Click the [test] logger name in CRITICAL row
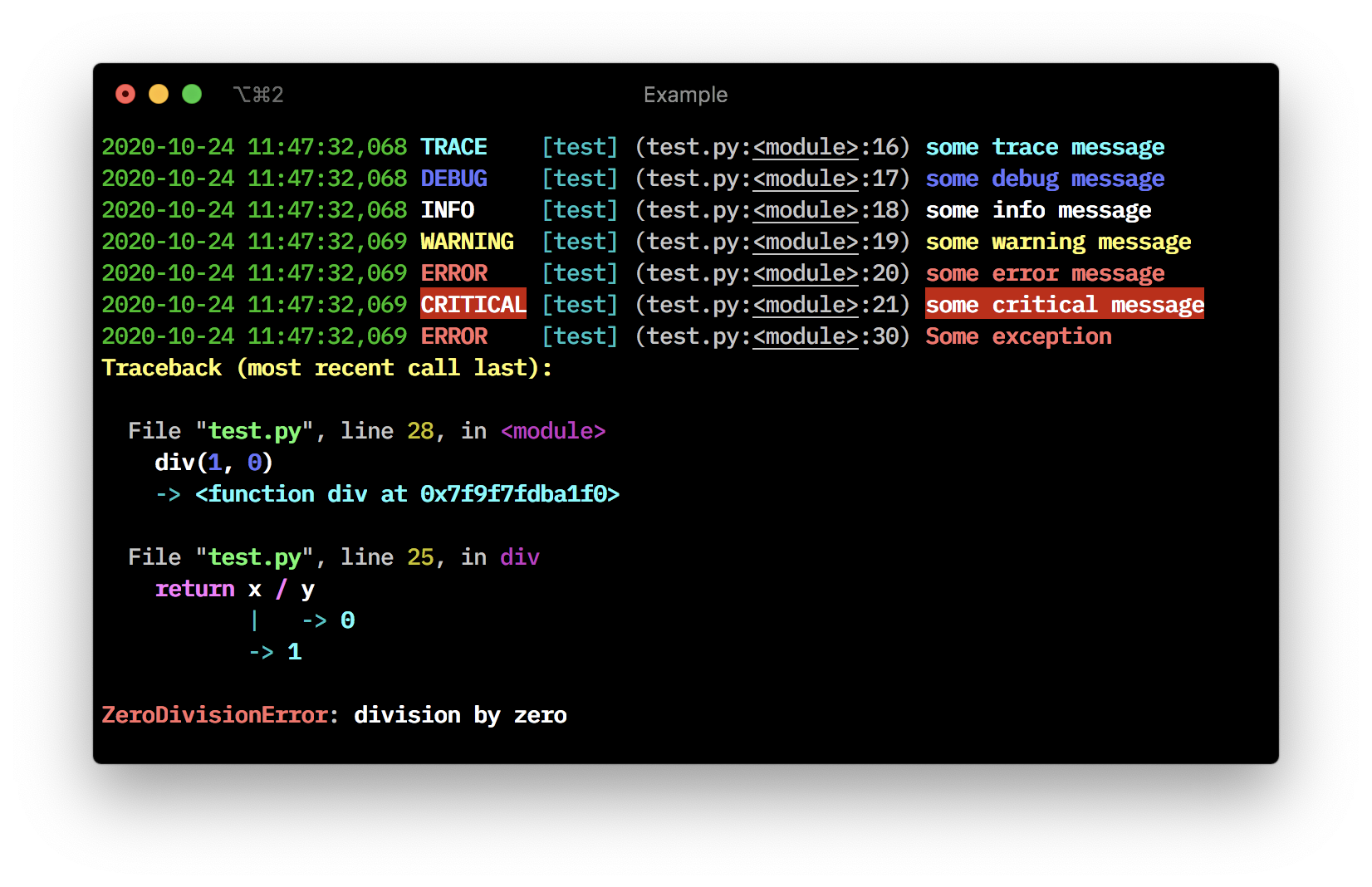Screen dimensions: 1372x887 pyautogui.click(x=580, y=305)
